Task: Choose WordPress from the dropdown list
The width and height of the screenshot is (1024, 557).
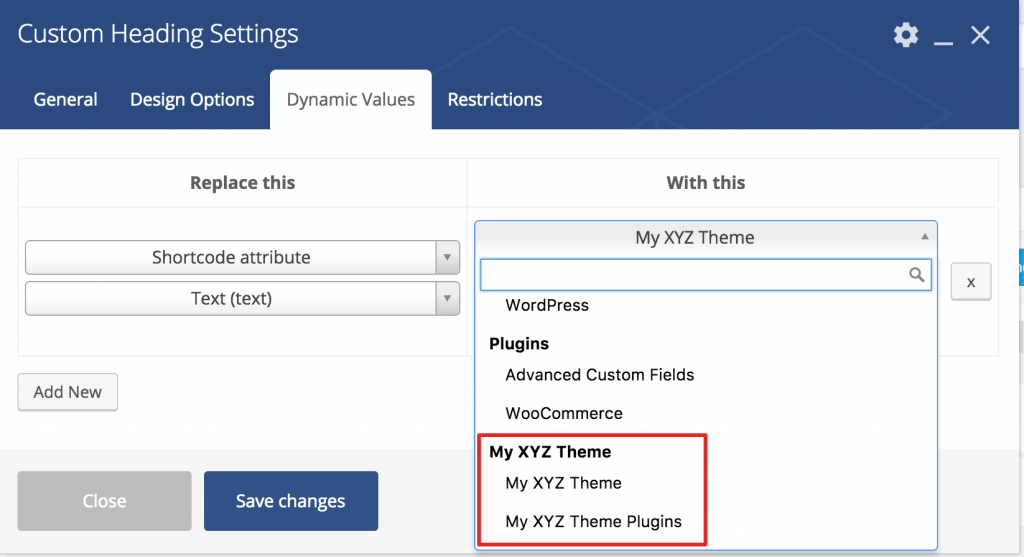Action: pyautogui.click(x=547, y=305)
